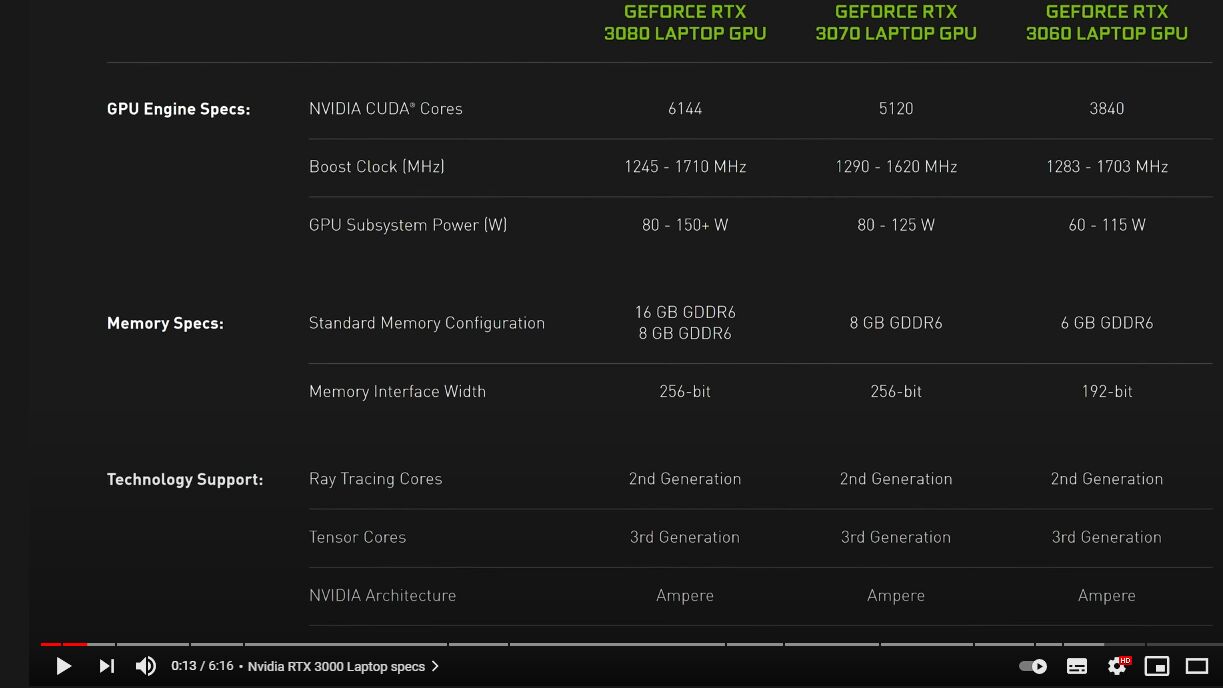The width and height of the screenshot is (1223, 688).
Task: Jump to the second chapter segment on timeline
Action: click(152, 644)
